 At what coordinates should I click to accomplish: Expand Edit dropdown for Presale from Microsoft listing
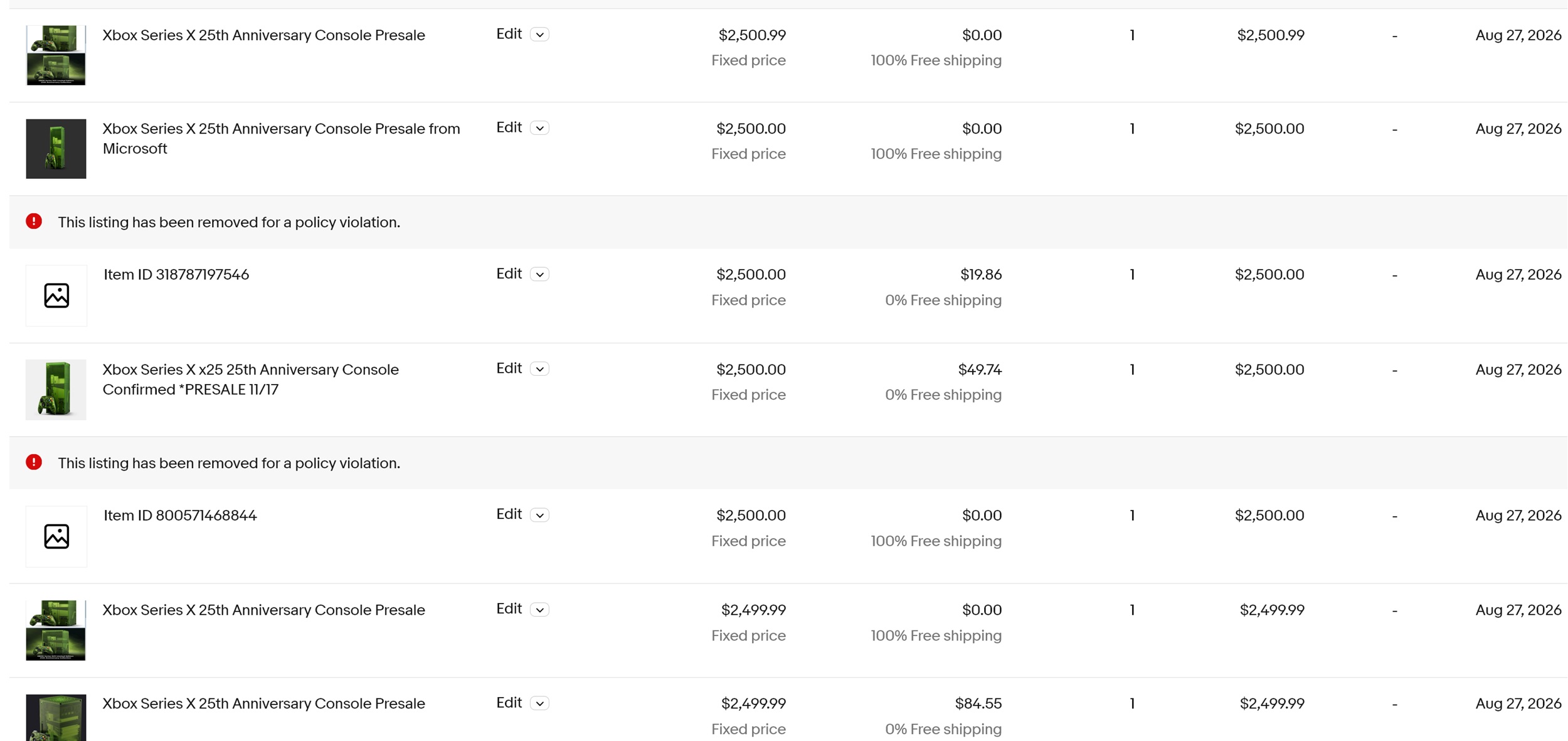pos(539,128)
